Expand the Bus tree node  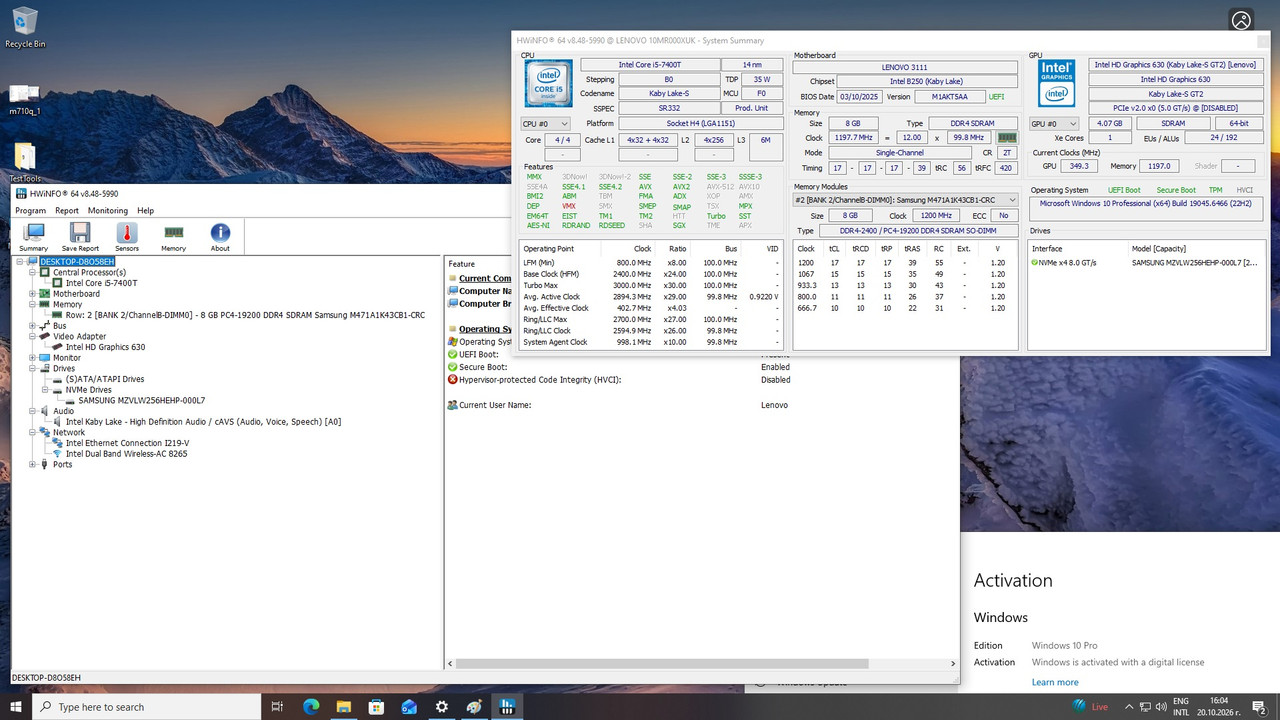tap(33, 326)
